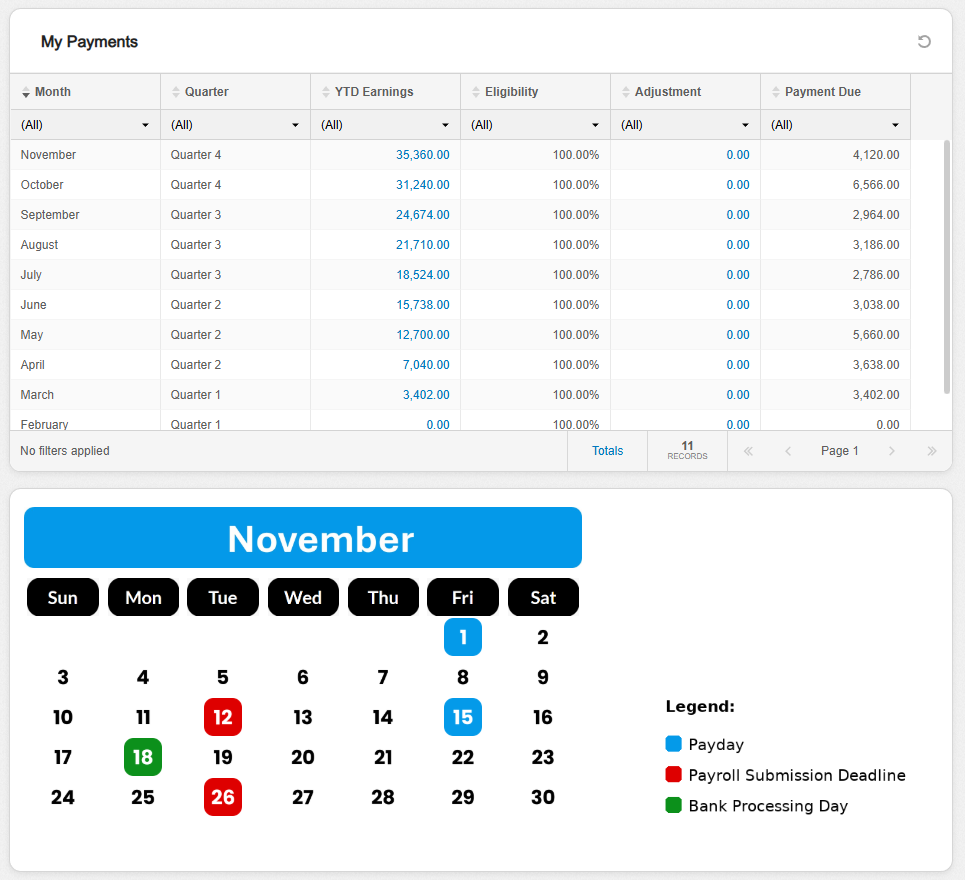Click the blue Payday legend swatch
Image resolution: width=965 pixels, height=880 pixels.
674,744
